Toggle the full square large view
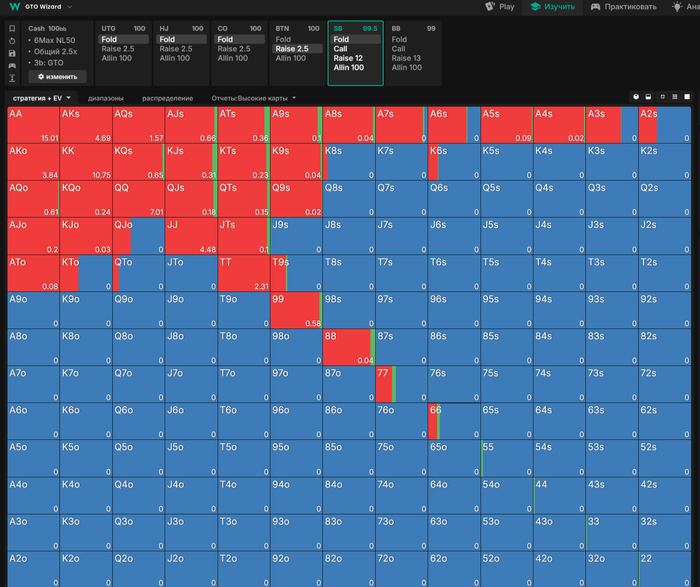The height and width of the screenshot is (587, 700). click(x=687, y=97)
